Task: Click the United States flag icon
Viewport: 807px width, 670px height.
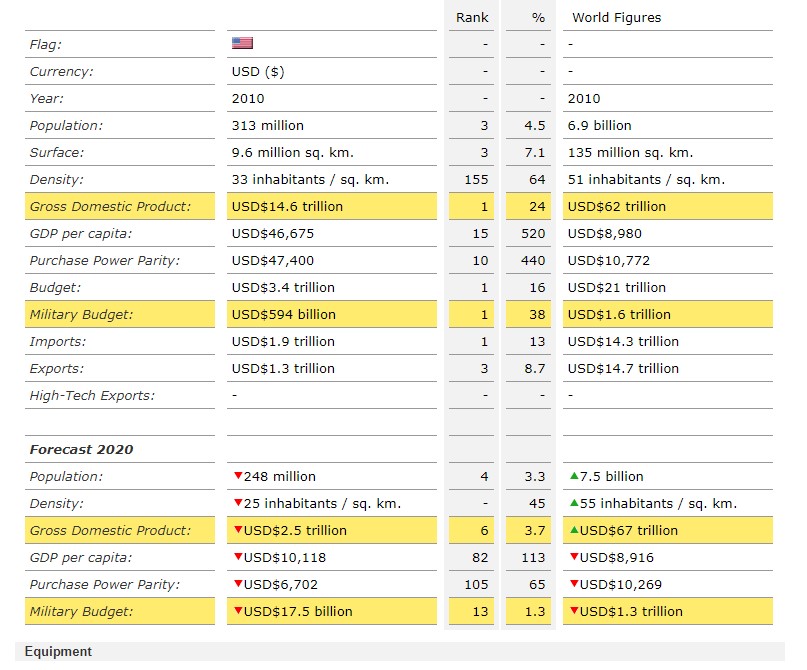Action: point(242,43)
